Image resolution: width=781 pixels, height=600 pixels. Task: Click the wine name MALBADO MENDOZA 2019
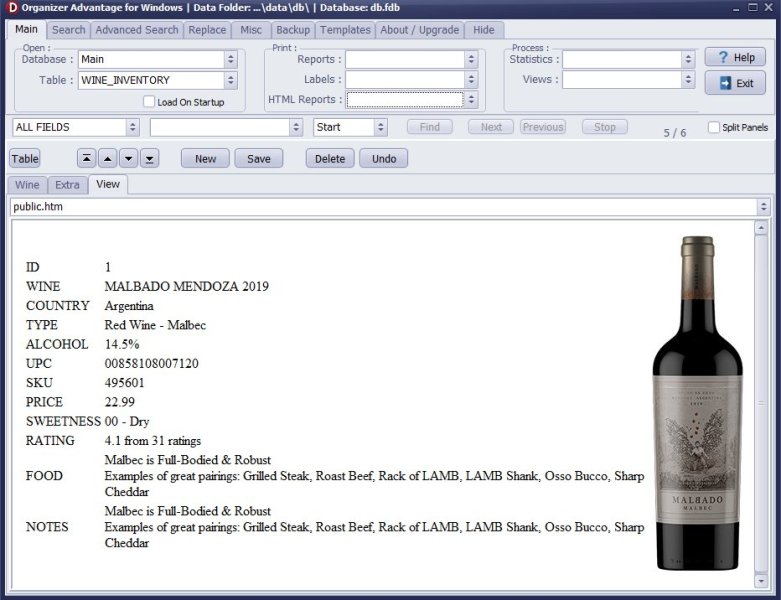point(187,286)
